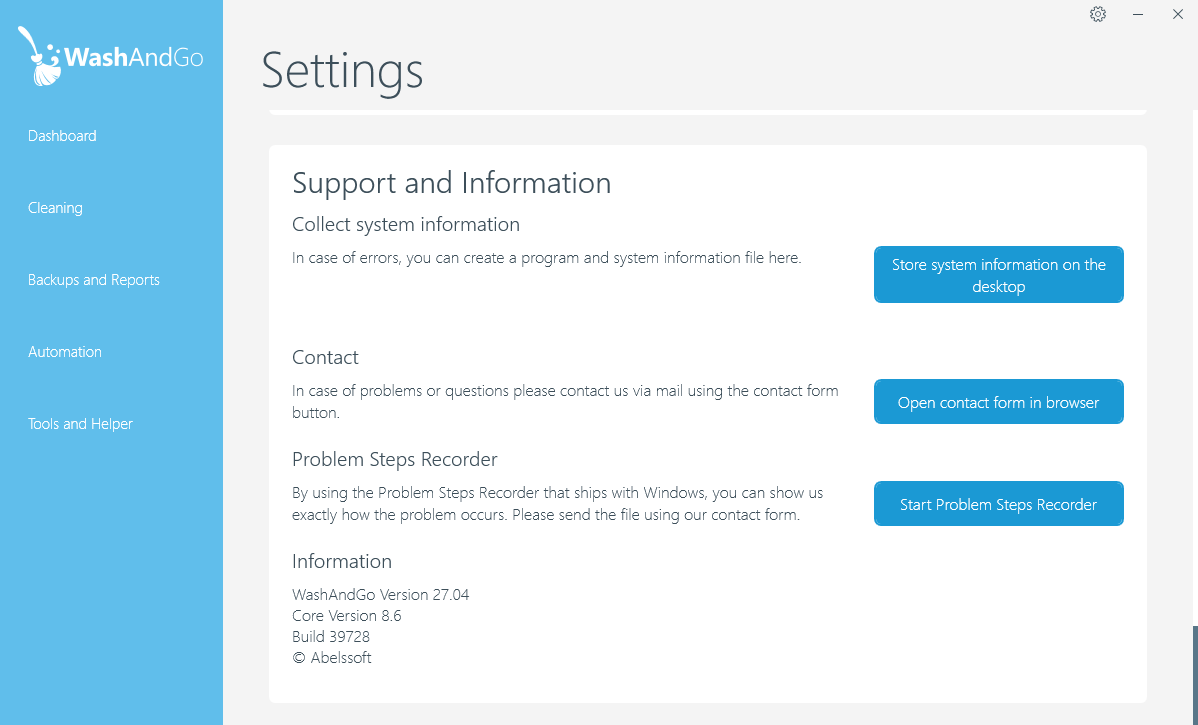Click the Core Version 8.6 line
This screenshot has height=725, width=1198.
coord(347,616)
